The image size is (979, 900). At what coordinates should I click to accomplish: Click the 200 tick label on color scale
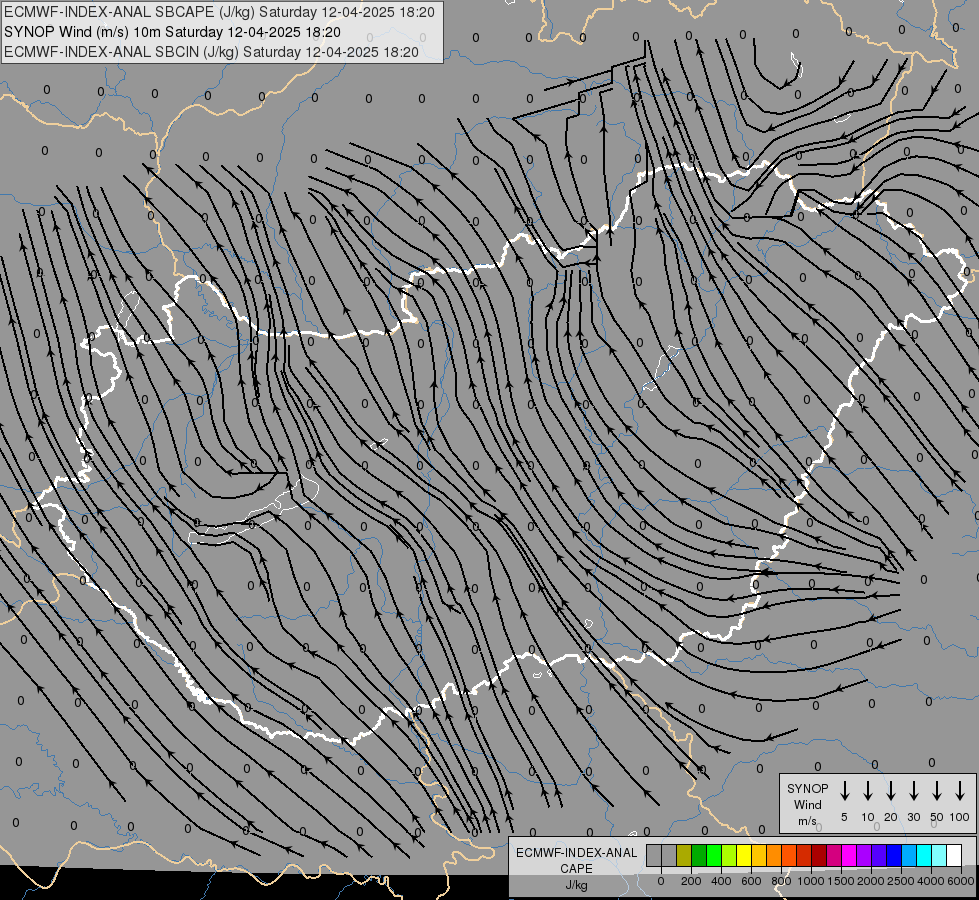click(x=691, y=881)
